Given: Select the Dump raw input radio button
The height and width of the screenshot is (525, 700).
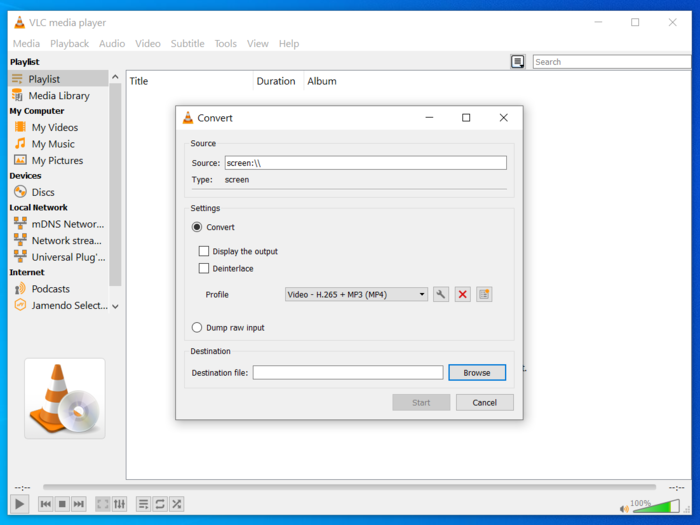Looking at the screenshot, I should coord(197,327).
